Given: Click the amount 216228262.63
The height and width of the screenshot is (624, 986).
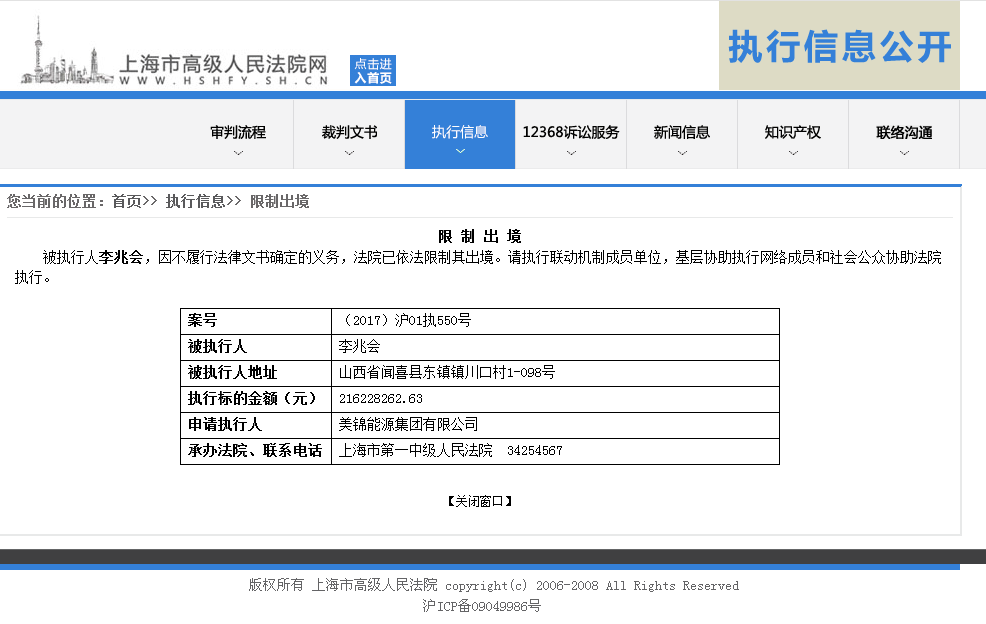Looking at the screenshot, I should click(380, 399).
